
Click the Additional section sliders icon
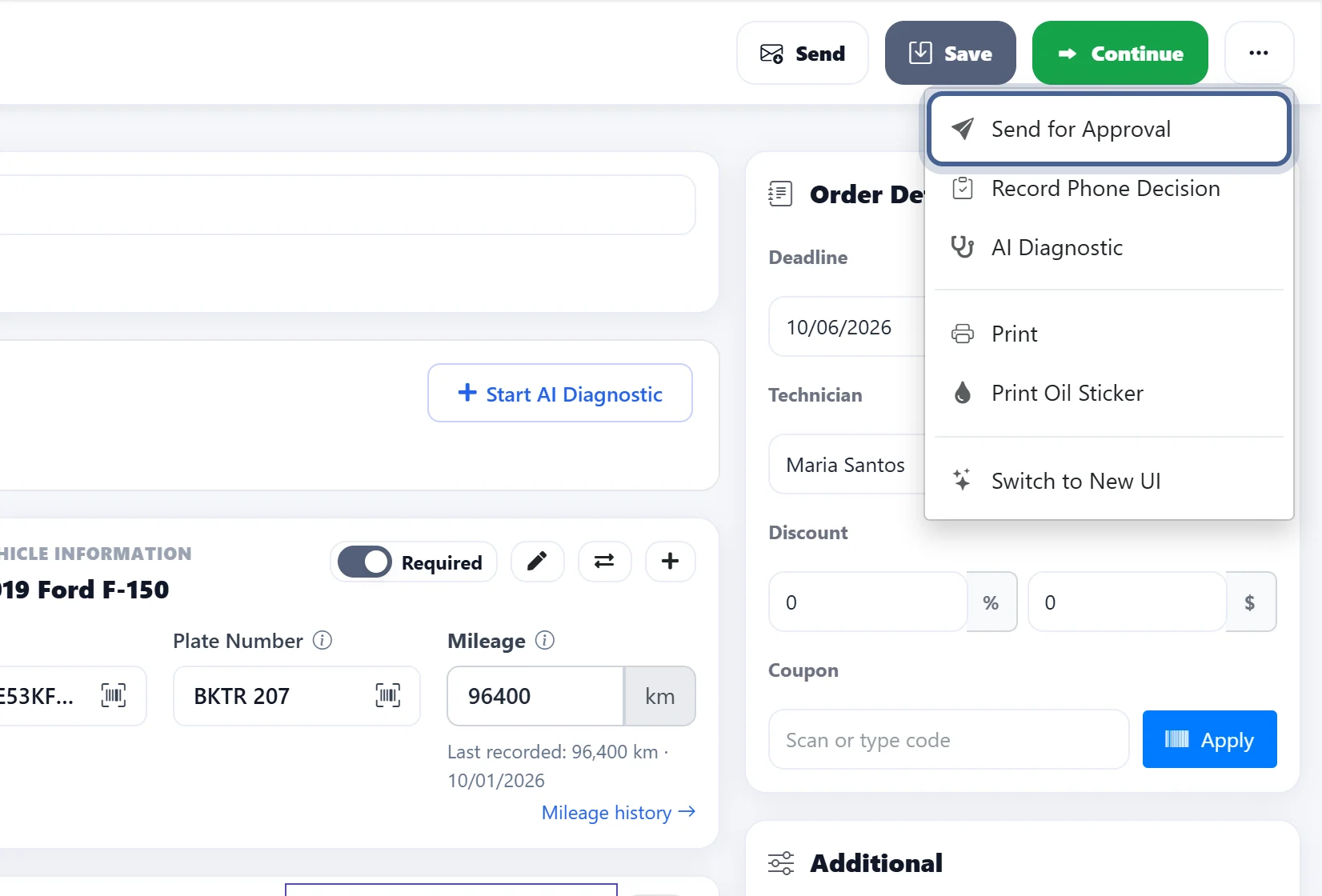tap(781, 863)
